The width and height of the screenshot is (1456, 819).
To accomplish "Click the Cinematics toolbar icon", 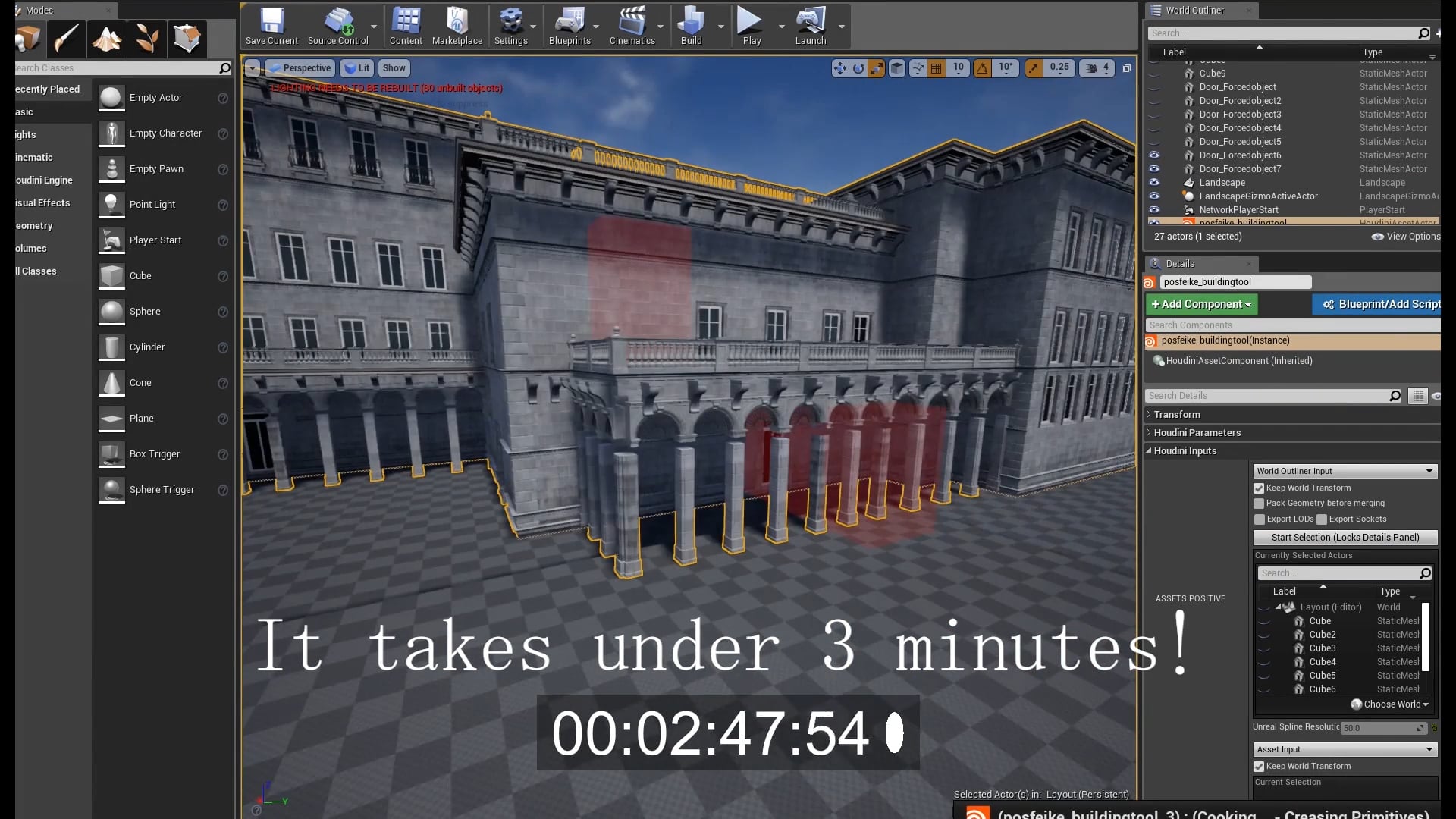I will tap(632, 27).
